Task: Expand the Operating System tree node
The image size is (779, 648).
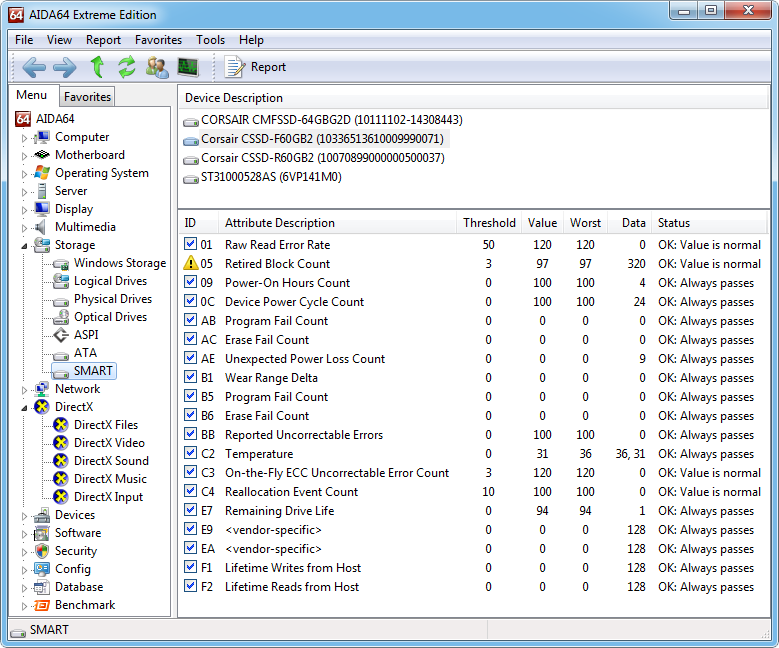Action: pyautogui.click(x=24, y=174)
